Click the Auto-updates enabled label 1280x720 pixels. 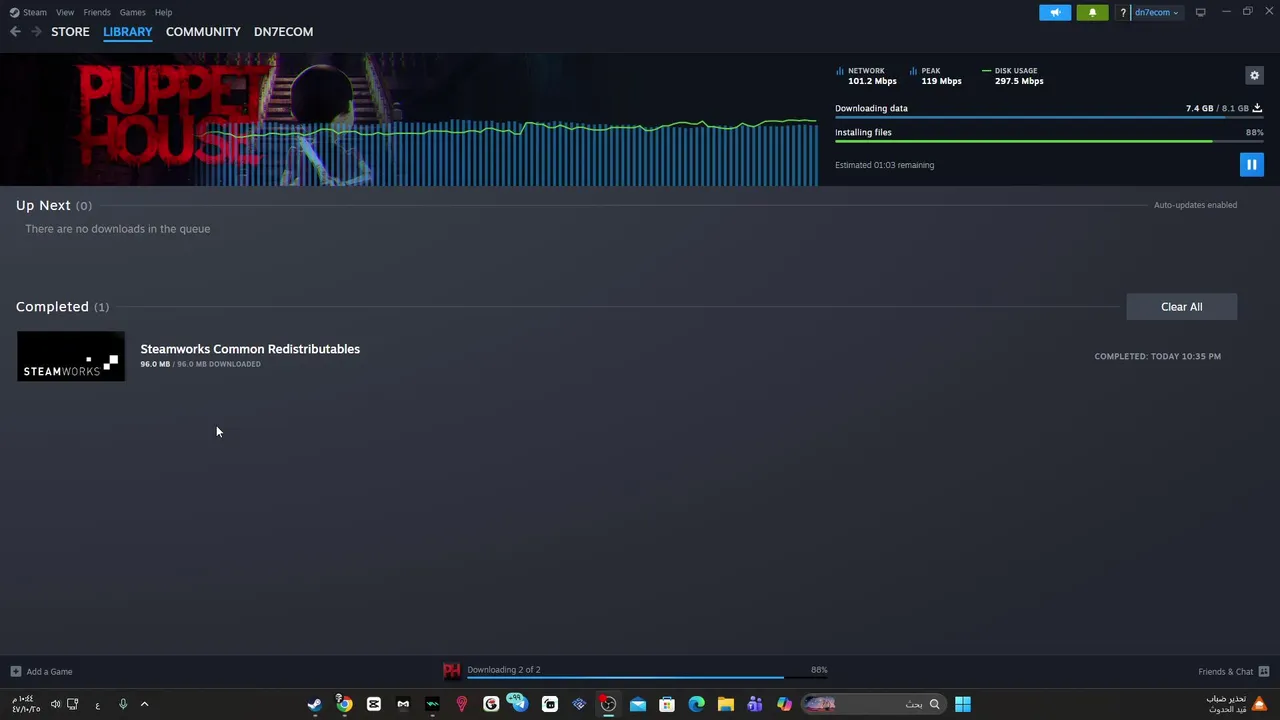coord(1195,205)
